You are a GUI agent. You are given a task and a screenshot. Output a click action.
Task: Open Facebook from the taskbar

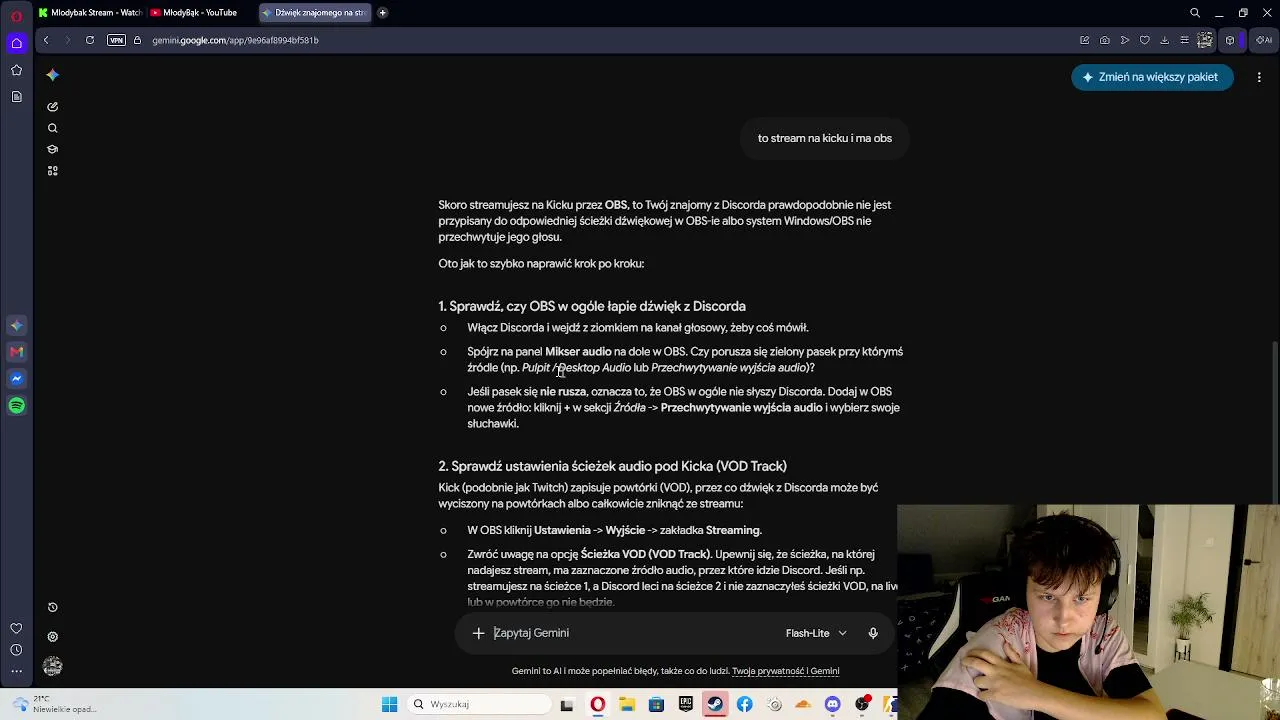pyautogui.click(x=744, y=704)
